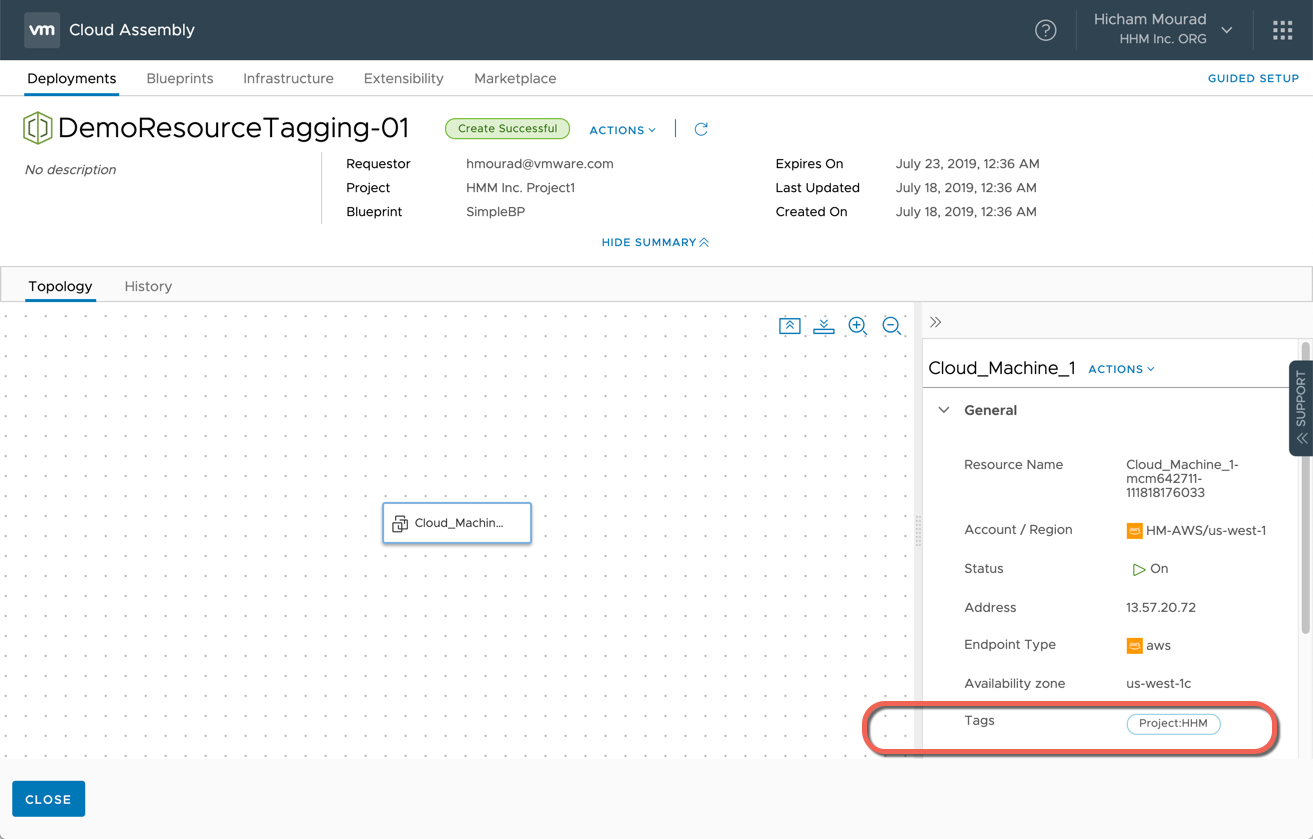Click the requestor email hmourad@vmware.com
Viewport: 1313px width, 839px height.
tap(540, 164)
